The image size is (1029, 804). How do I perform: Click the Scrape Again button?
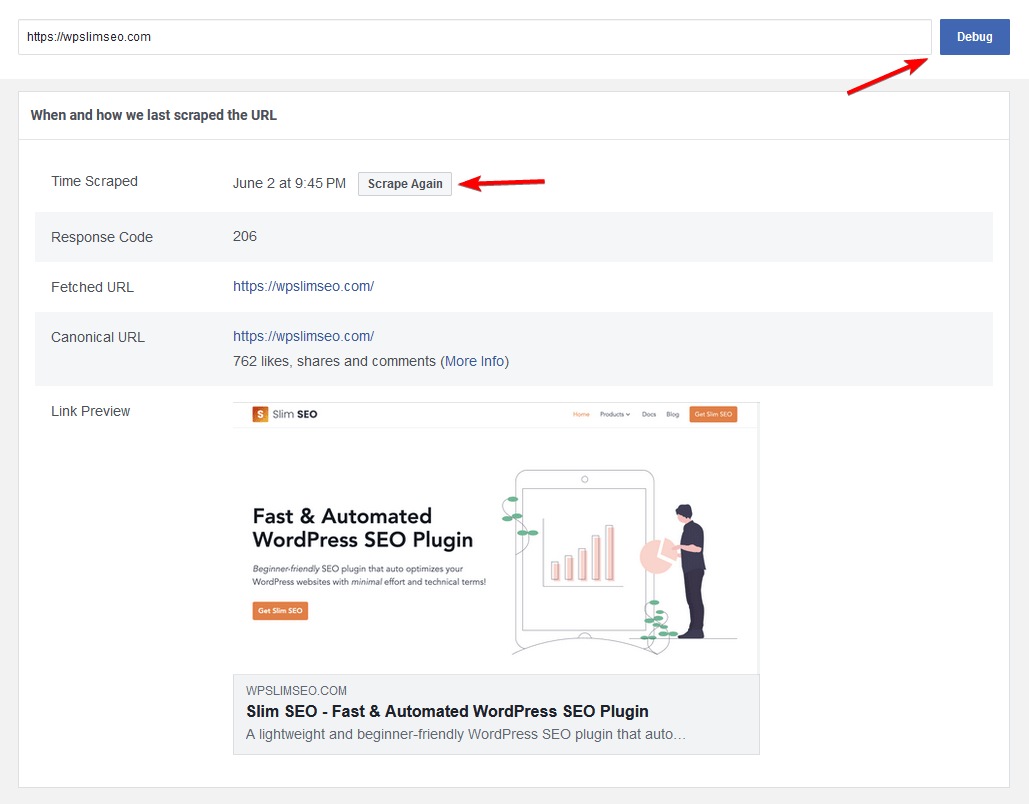point(405,184)
